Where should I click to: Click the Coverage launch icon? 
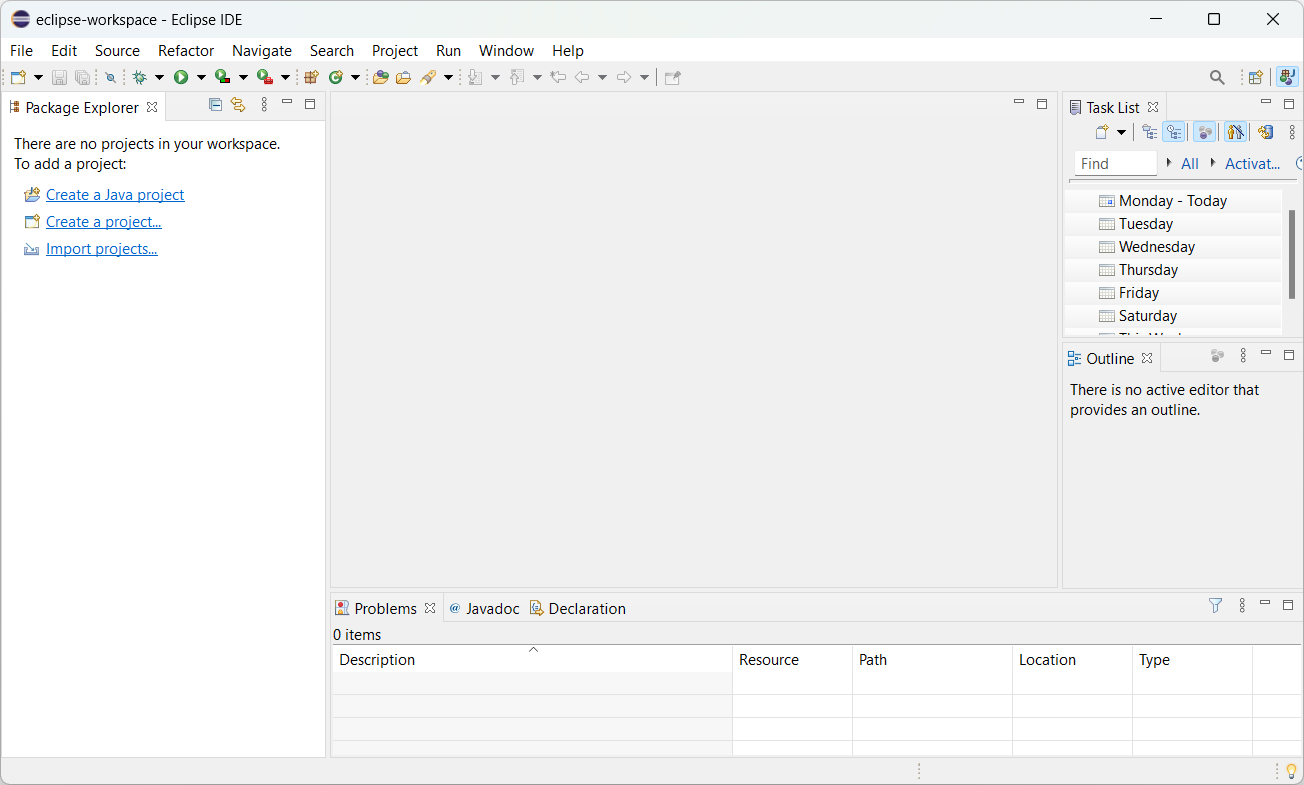(x=223, y=77)
